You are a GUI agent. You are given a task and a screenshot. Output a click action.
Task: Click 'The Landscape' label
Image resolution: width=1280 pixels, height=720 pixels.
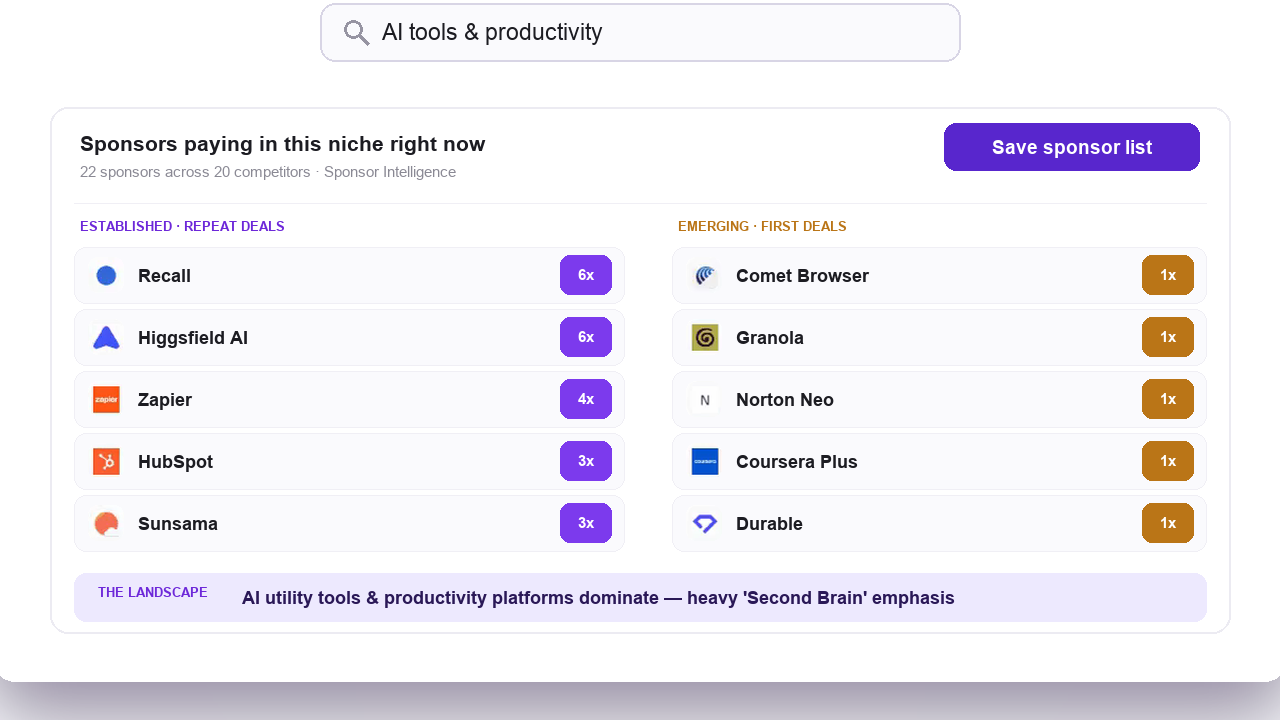click(x=153, y=593)
